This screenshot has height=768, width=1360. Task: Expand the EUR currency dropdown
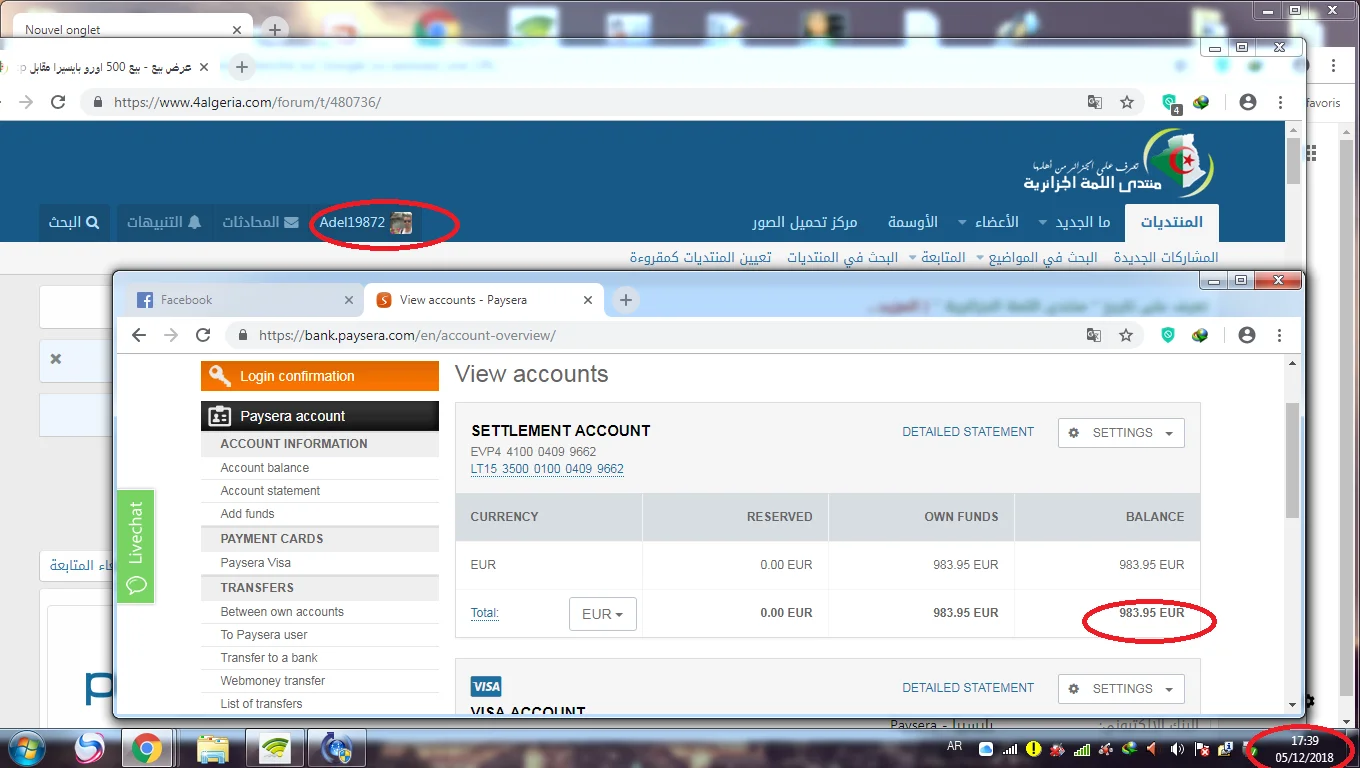pyautogui.click(x=602, y=614)
